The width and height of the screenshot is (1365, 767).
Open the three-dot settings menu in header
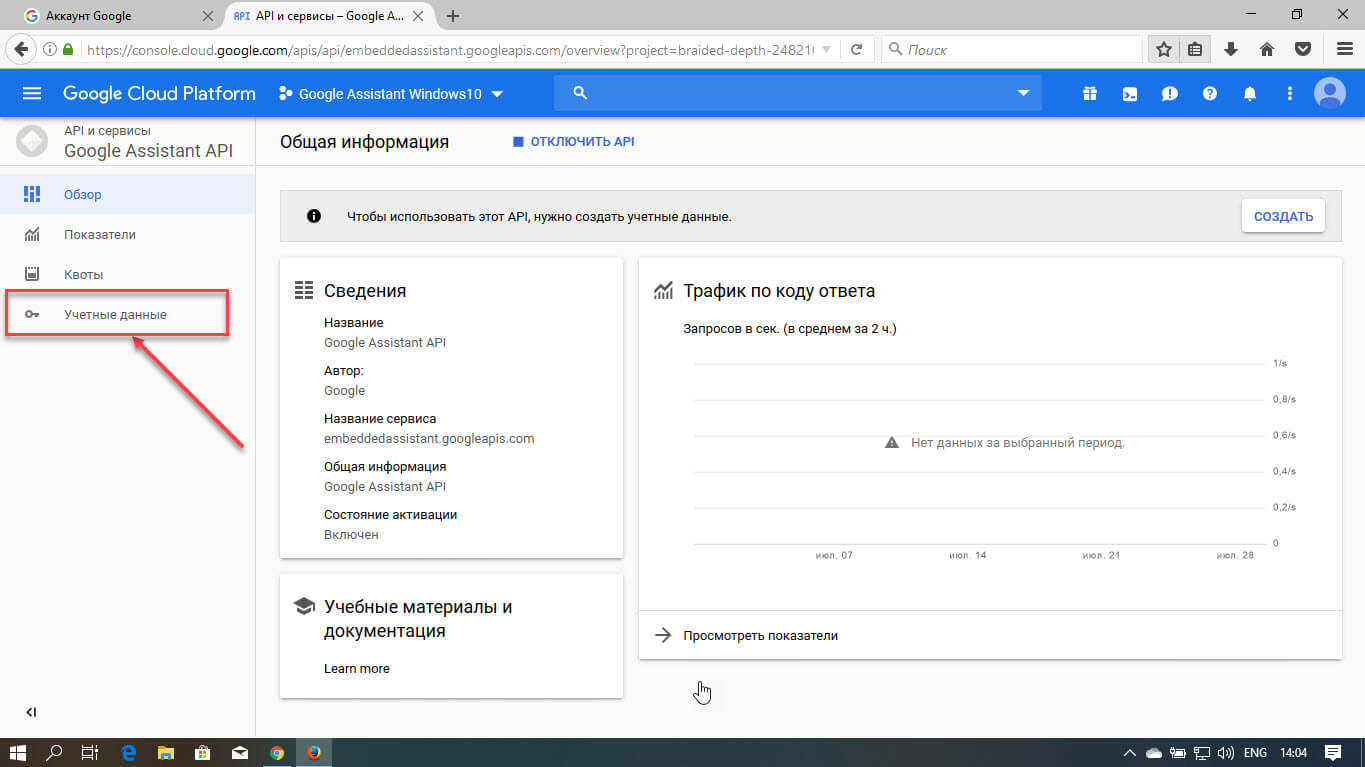point(1290,93)
